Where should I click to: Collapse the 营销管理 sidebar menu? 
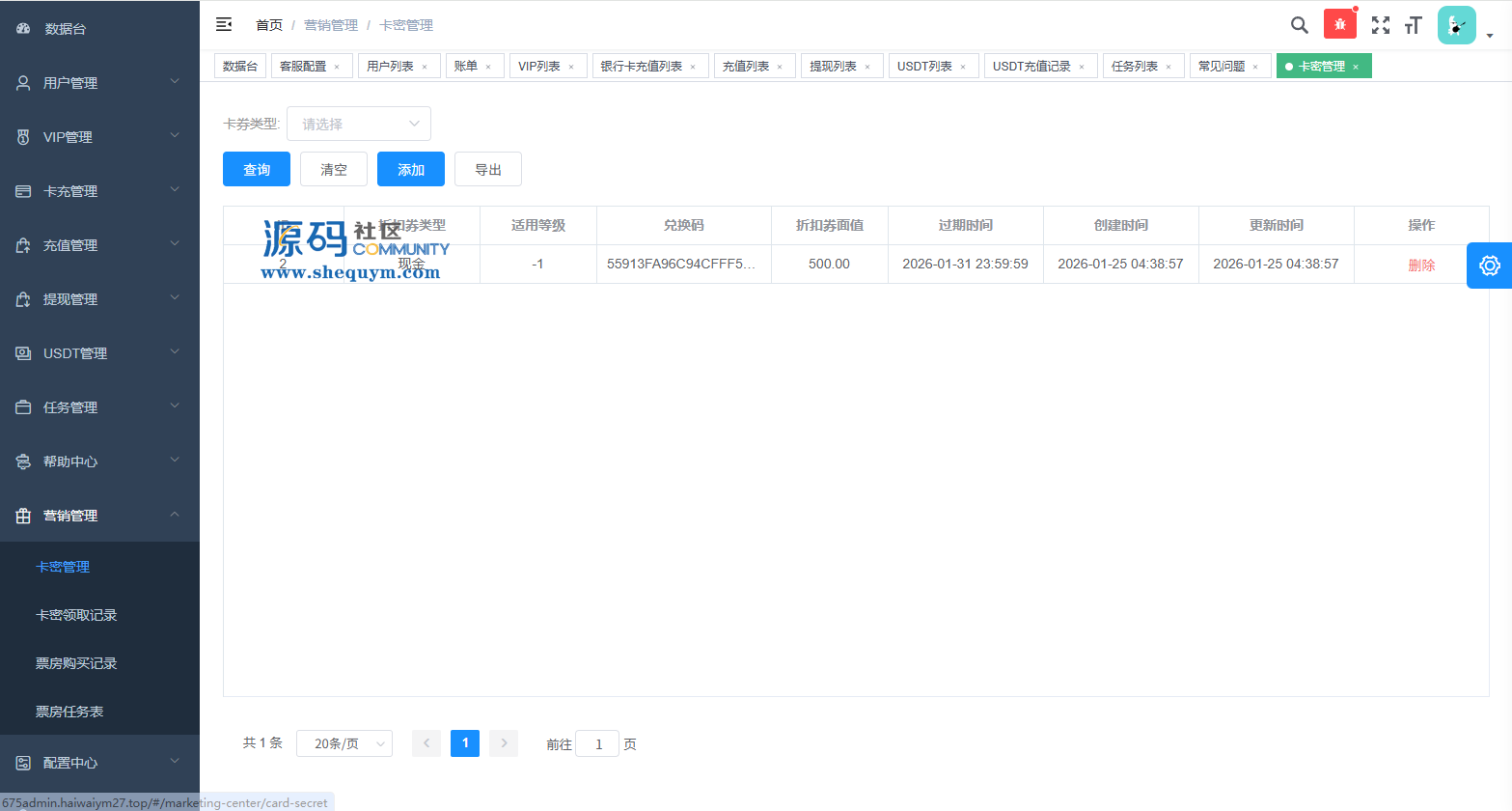click(99, 516)
